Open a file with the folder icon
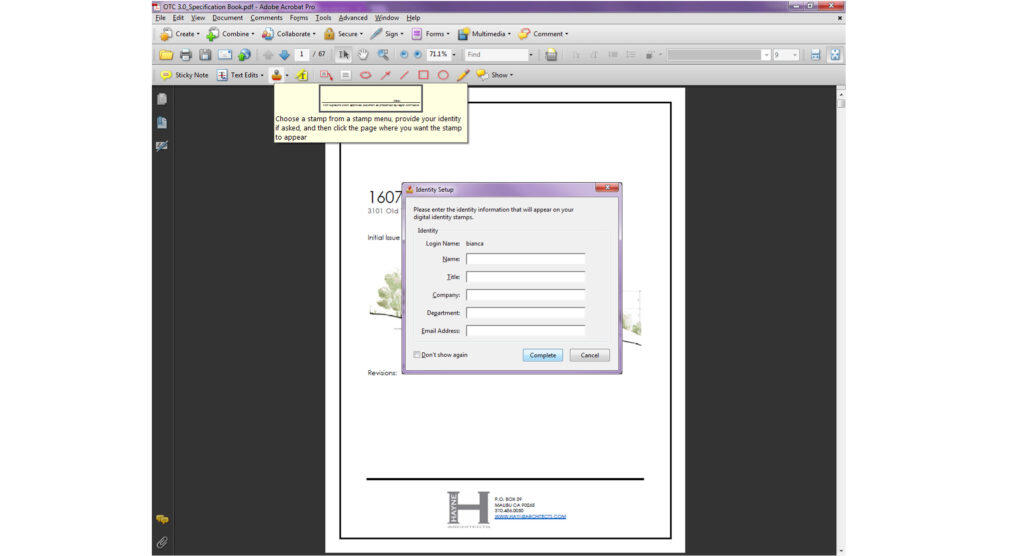The image size is (1024, 556). click(x=166, y=55)
